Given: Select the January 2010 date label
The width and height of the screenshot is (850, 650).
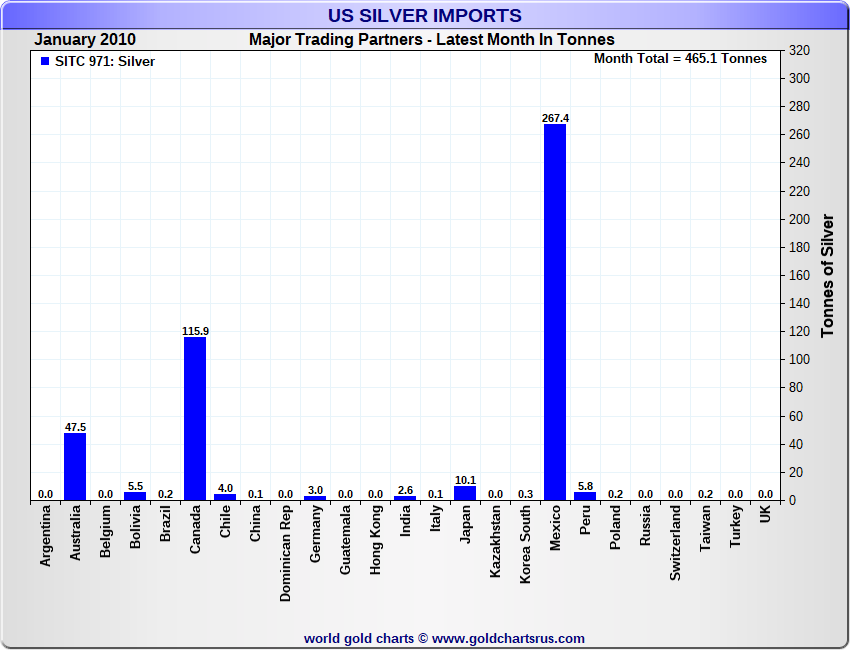Looking at the screenshot, I should click(x=85, y=40).
